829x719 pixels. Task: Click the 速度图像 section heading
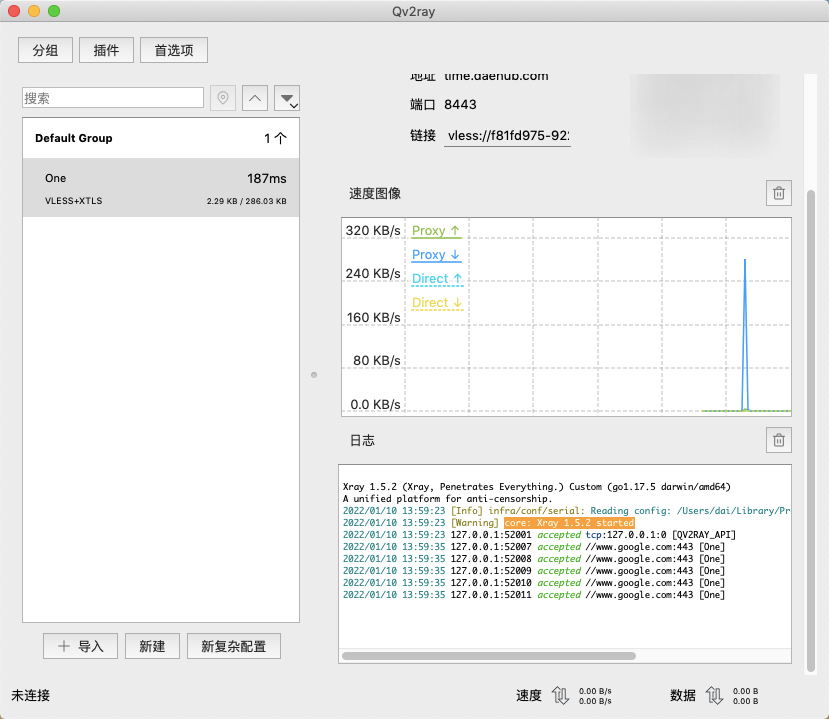click(375, 193)
